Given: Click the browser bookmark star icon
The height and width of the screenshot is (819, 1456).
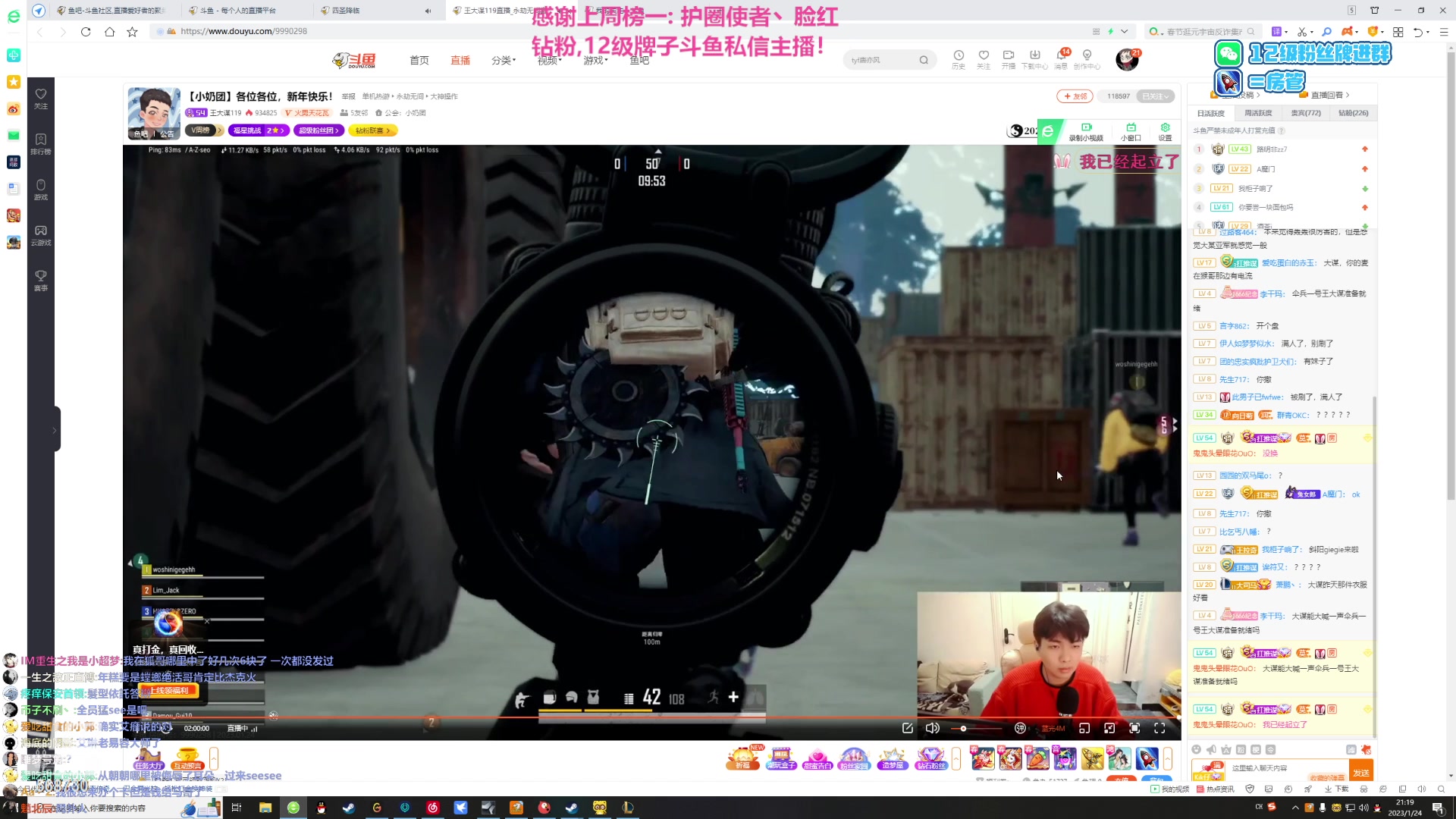Looking at the screenshot, I should pos(132,31).
